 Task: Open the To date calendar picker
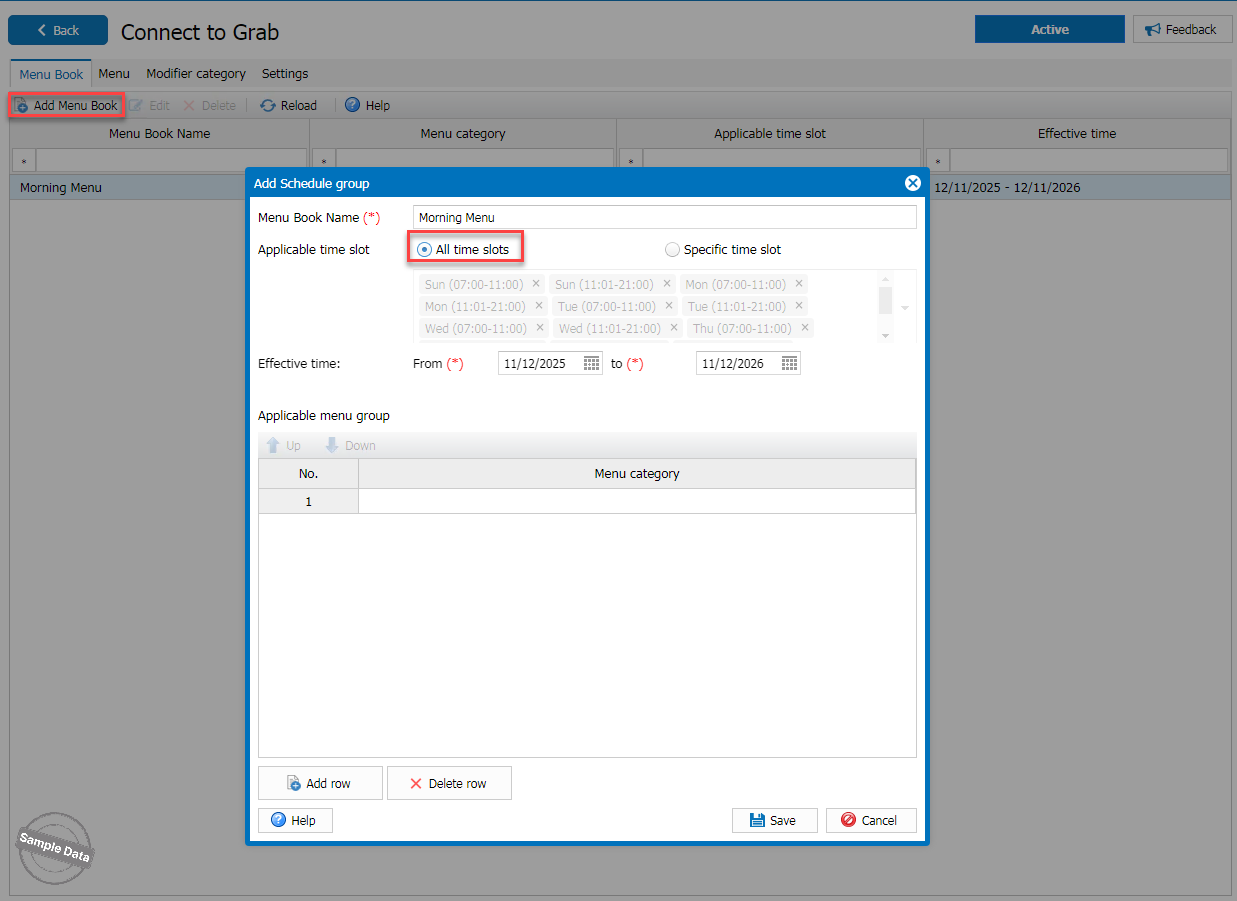(x=789, y=363)
